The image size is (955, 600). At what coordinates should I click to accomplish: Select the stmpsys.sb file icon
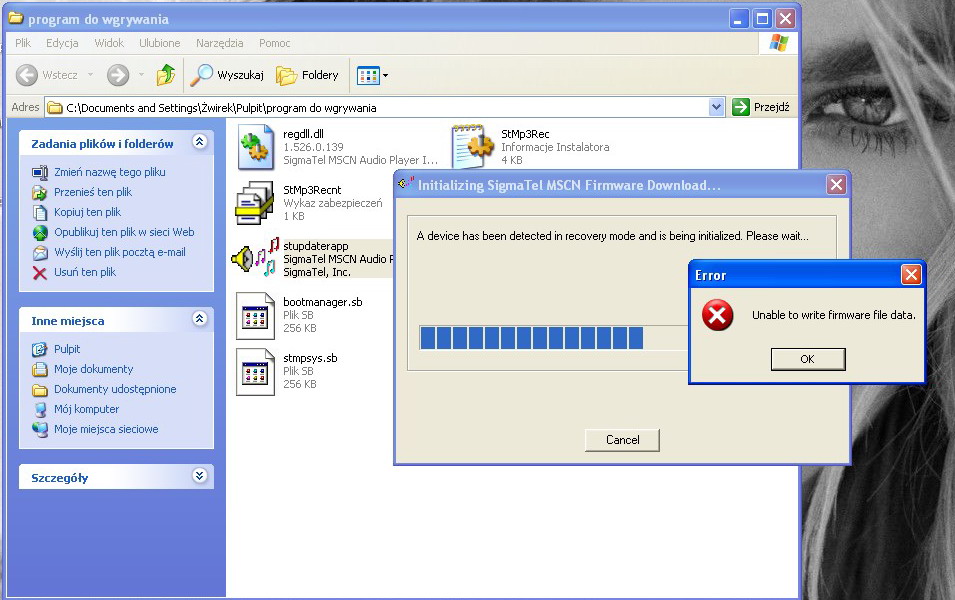click(255, 372)
